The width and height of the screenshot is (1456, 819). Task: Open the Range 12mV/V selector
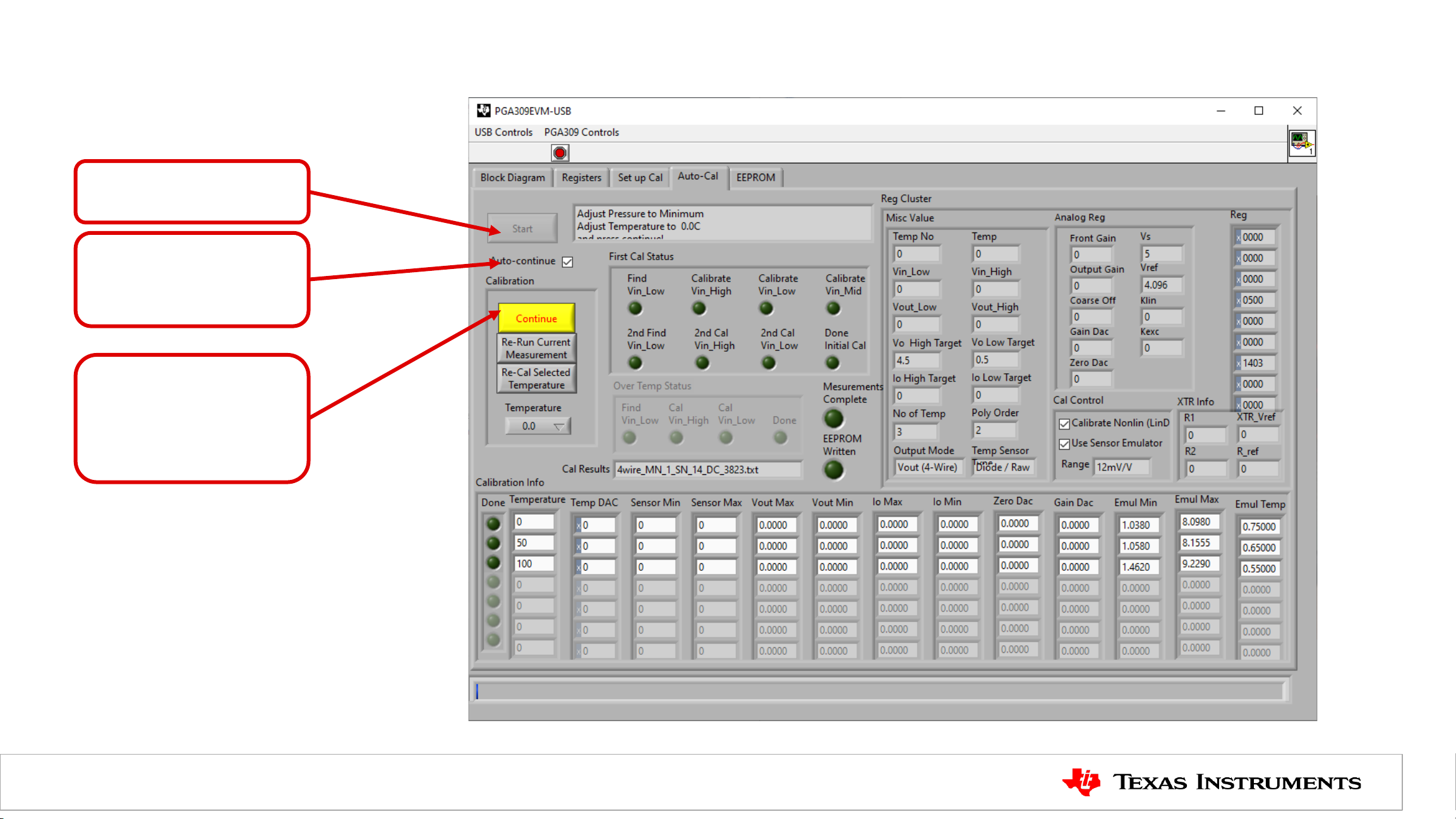(x=1121, y=467)
